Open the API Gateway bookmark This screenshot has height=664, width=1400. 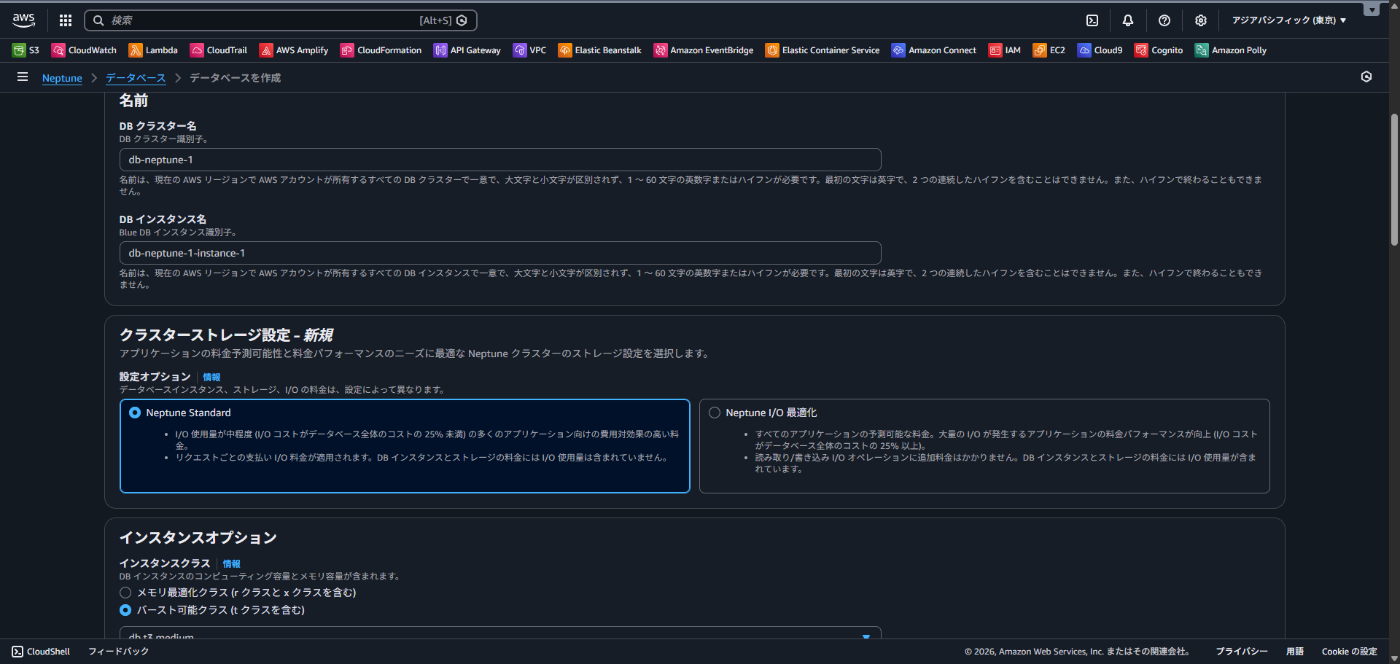467,50
